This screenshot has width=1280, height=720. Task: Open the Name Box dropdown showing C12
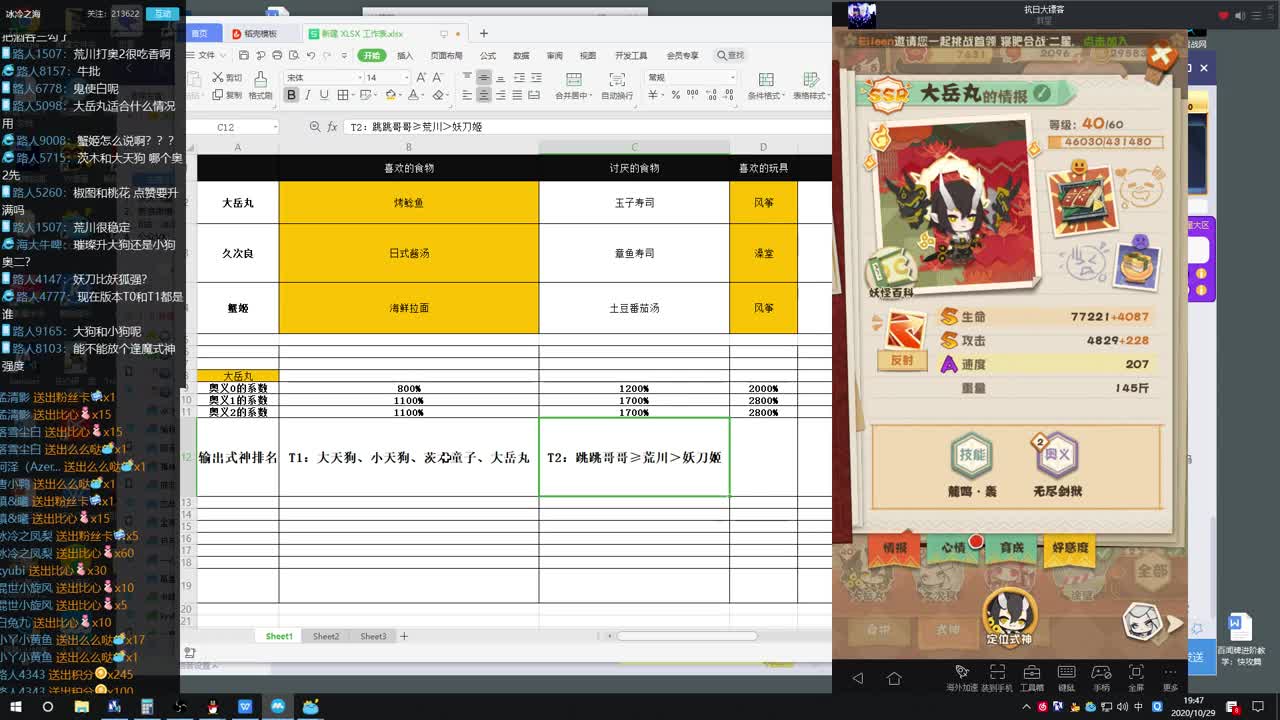(x=274, y=127)
